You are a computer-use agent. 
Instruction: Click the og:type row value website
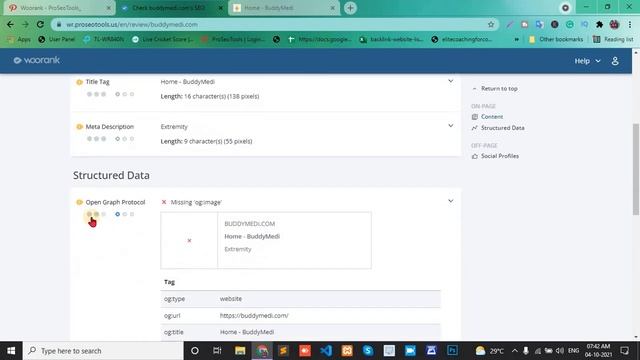[x=231, y=299]
